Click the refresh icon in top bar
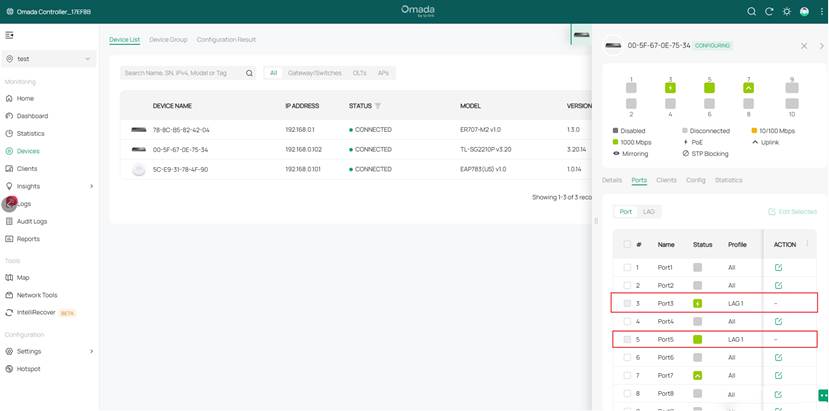The image size is (829, 411). click(769, 12)
